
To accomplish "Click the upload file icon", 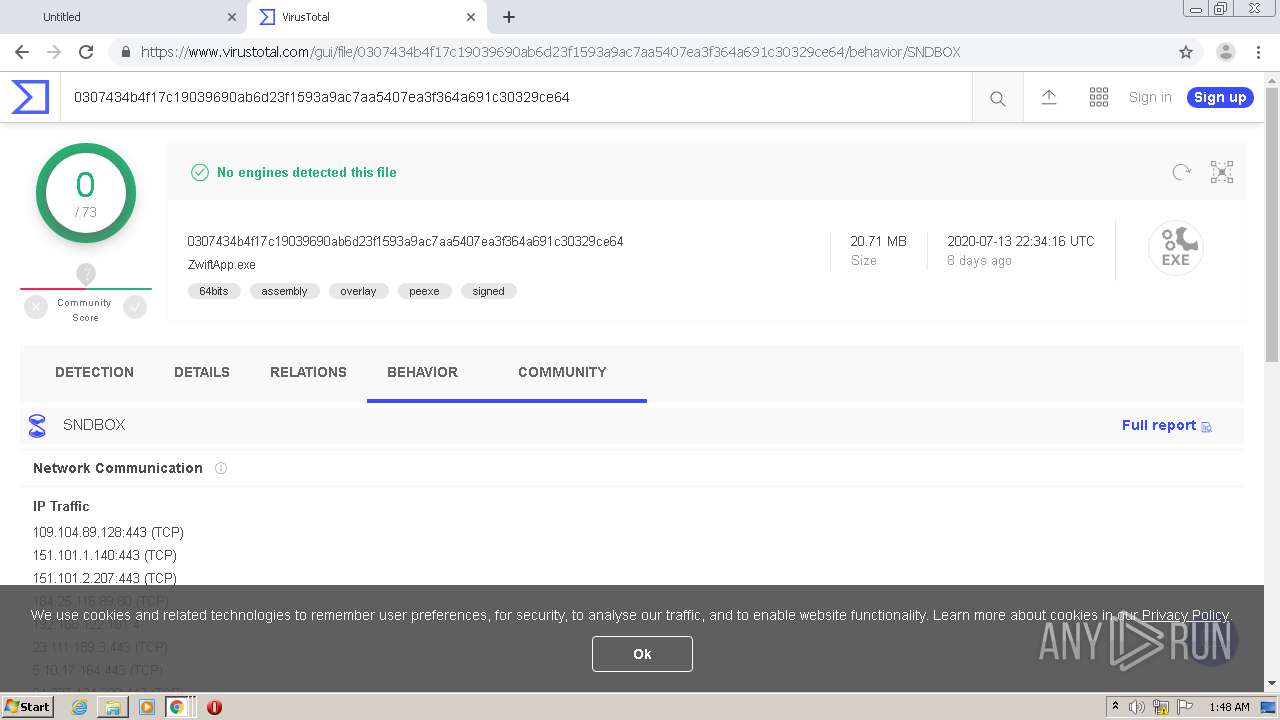I will [1048, 97].
